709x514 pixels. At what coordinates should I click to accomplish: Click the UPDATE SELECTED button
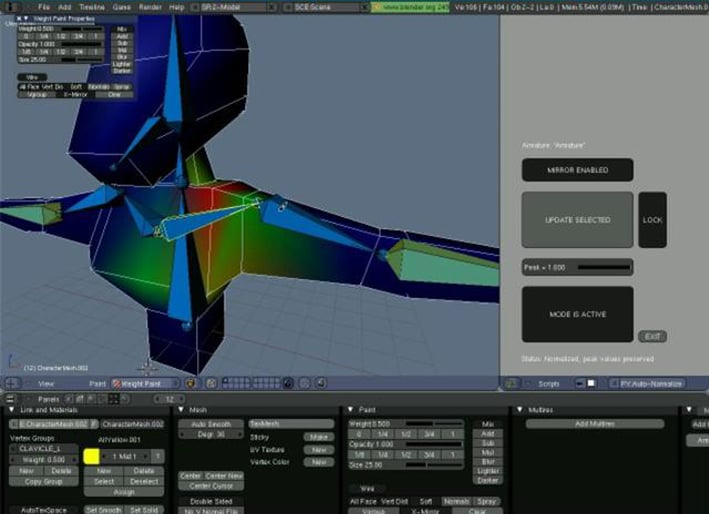pos(577,220)
